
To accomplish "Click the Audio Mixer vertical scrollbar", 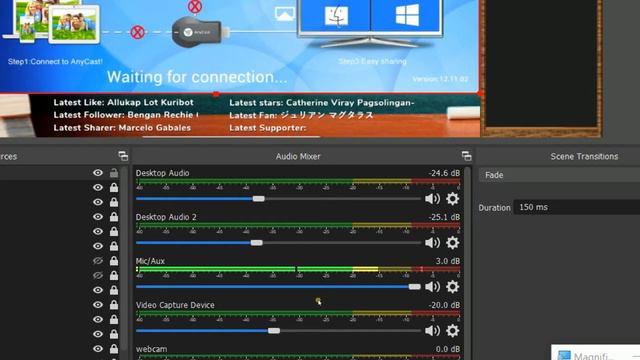I will tap(467, 263).
